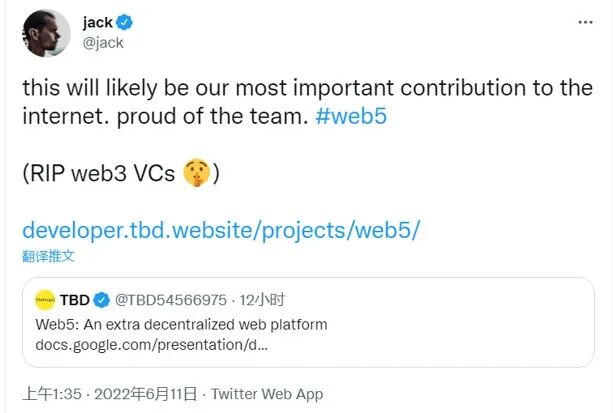Click the RIP web3 VCs line

pos(121,172)
